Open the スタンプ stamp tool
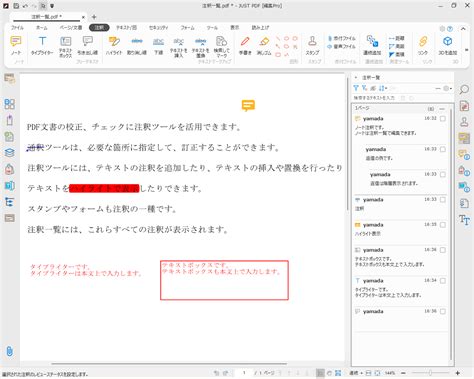Viewport: 474px width, 379px height. [x=312, y=45]
